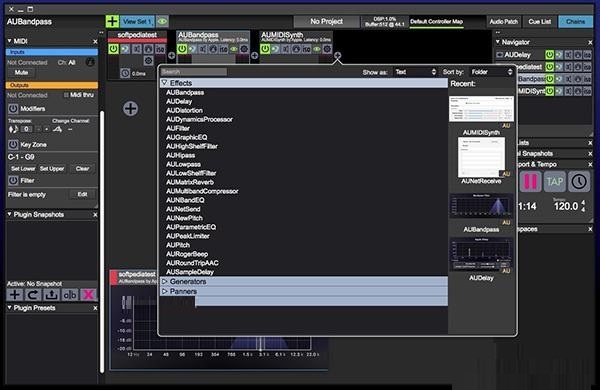Open settings gear on AUMIDISynth plugin
The height and width of the screenshot is (390, 600).
click(x=327, y=49)
